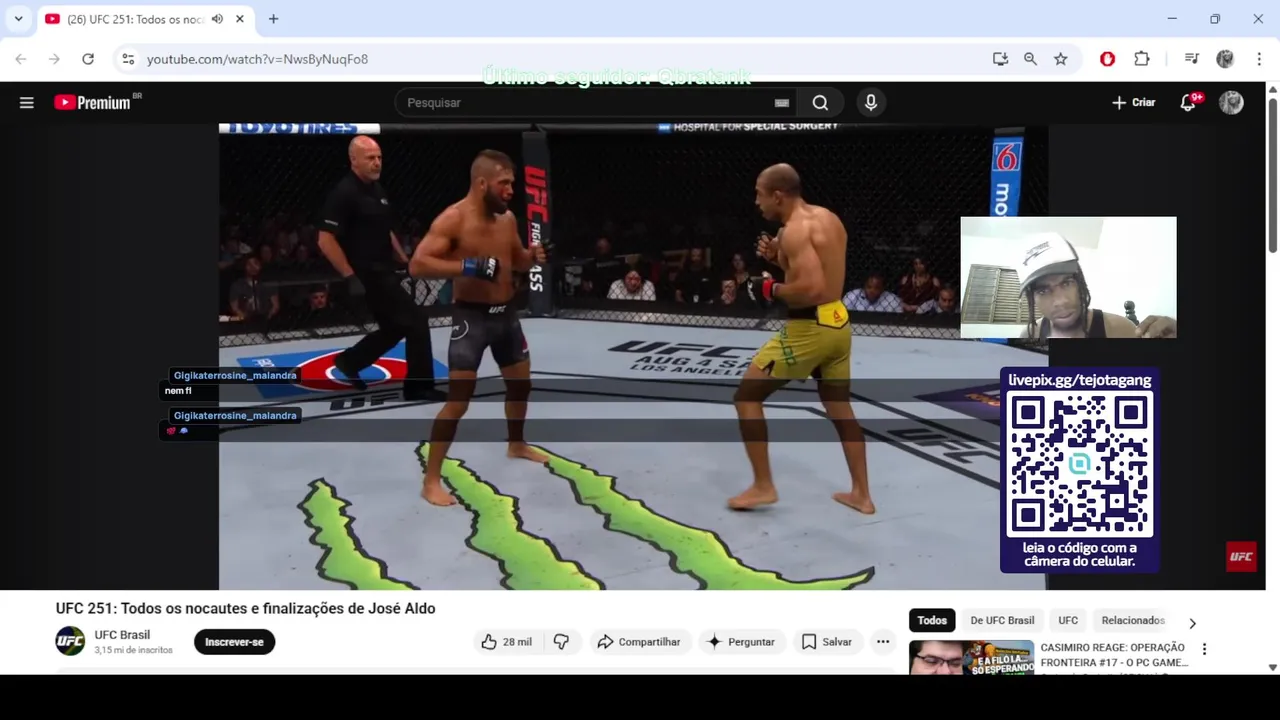The width and height of the screenshot is (1280, 720).
Task: Open the Perguntar AI ask button
Action: [741, 642]
